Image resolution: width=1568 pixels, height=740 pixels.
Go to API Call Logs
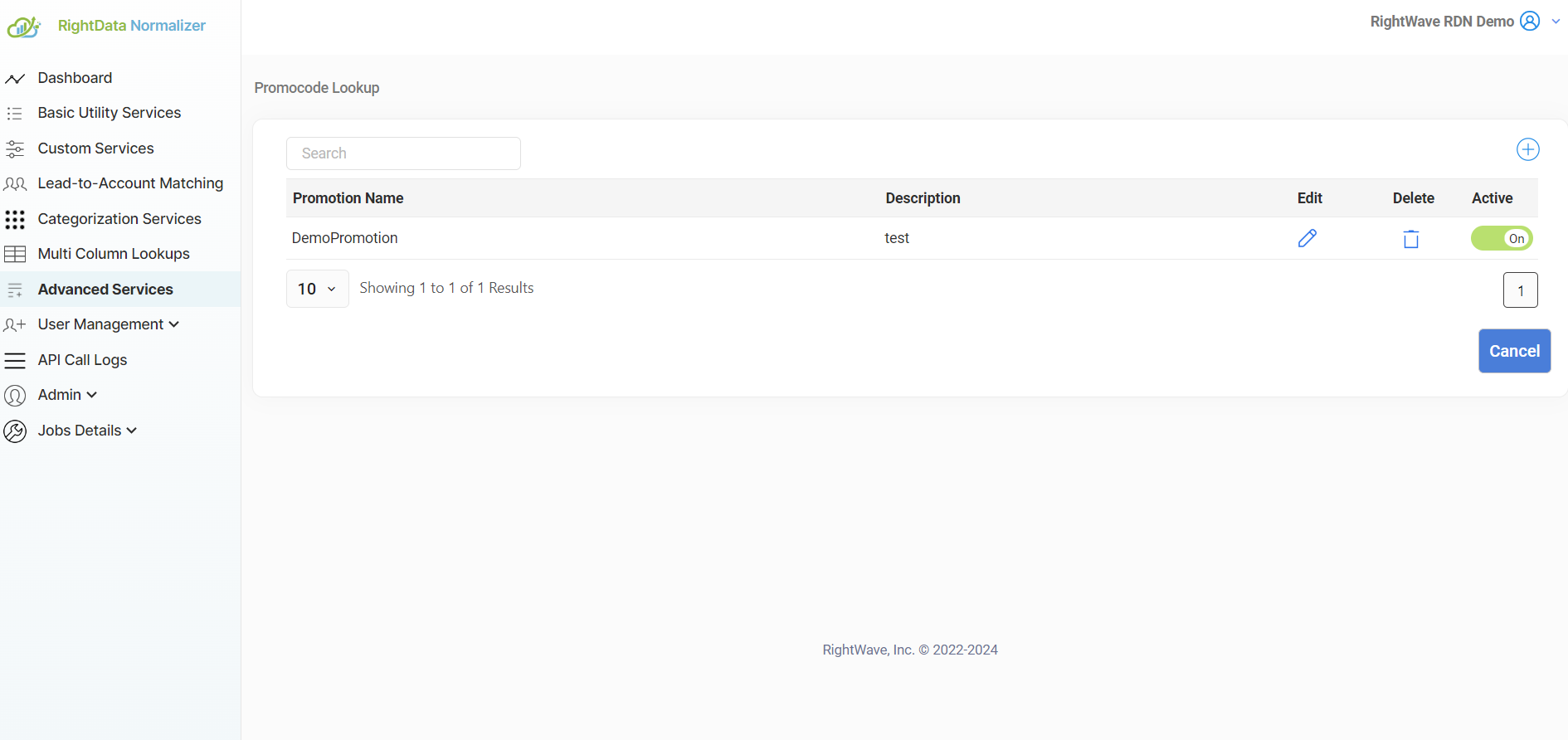82,360
